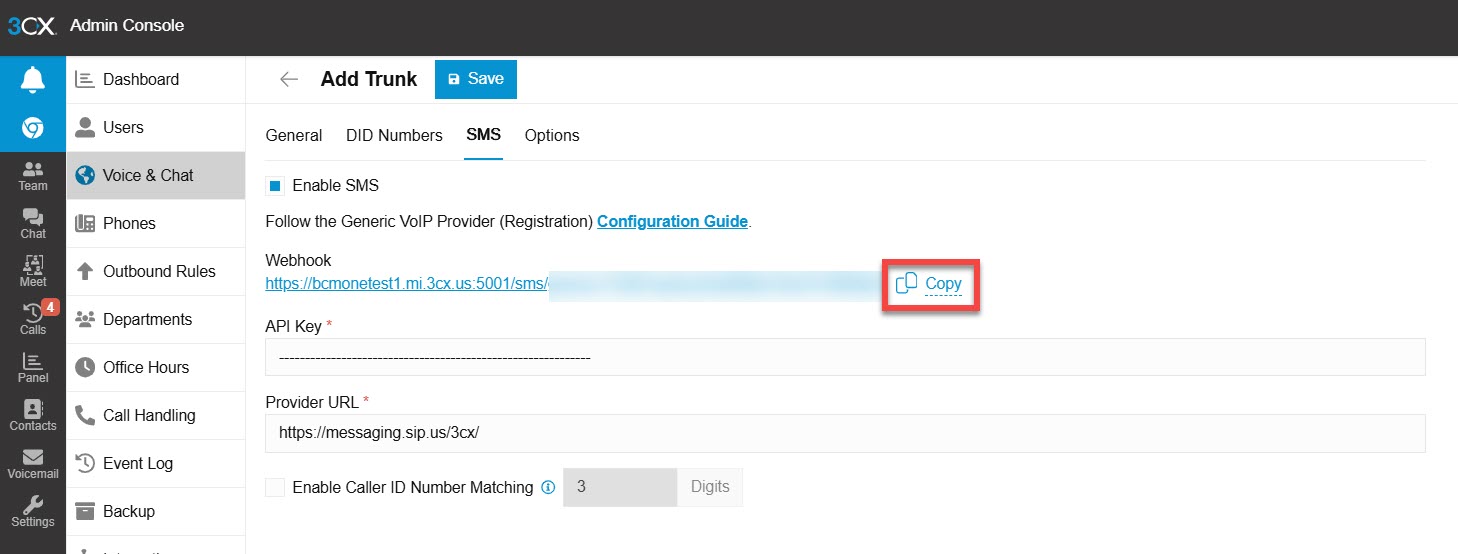
Task: Open Call Handling menu item
Action: click(x=156, y=415)
